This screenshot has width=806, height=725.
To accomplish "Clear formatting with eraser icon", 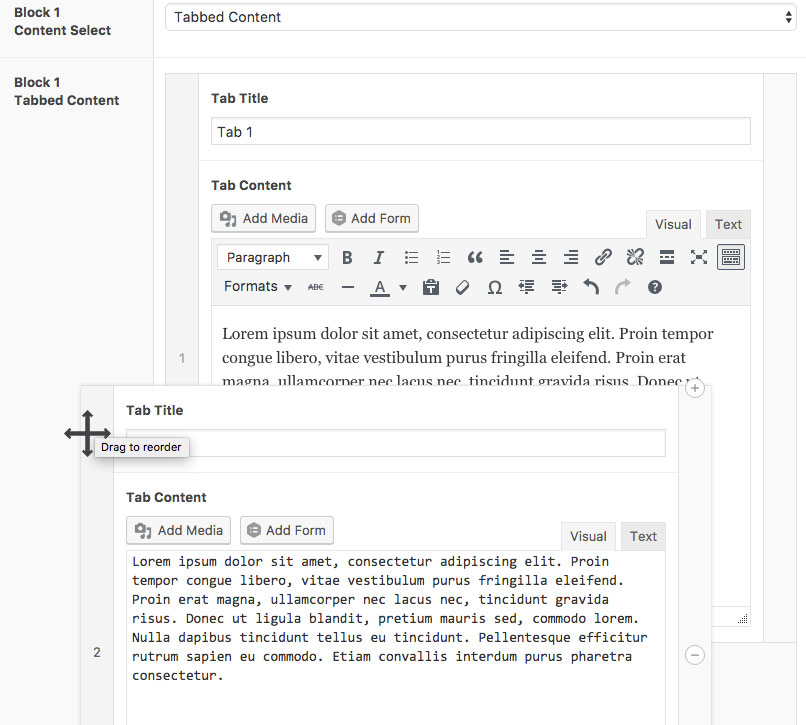I will (x=463, y=287).
